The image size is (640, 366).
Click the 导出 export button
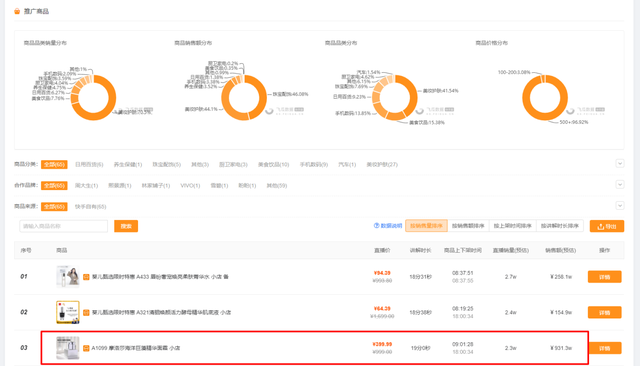(607, 226)
